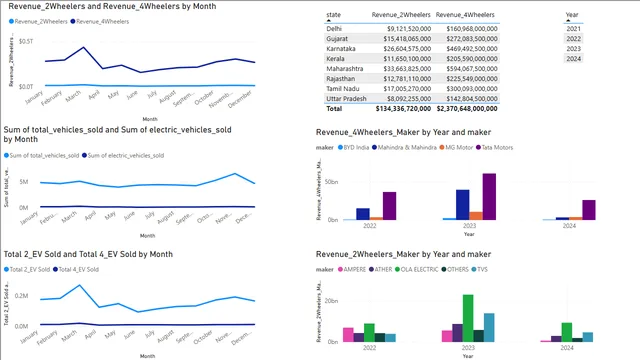Select year 2021 in the Year slicer
This screenshot has height=360, width=640.
(573, 29)
